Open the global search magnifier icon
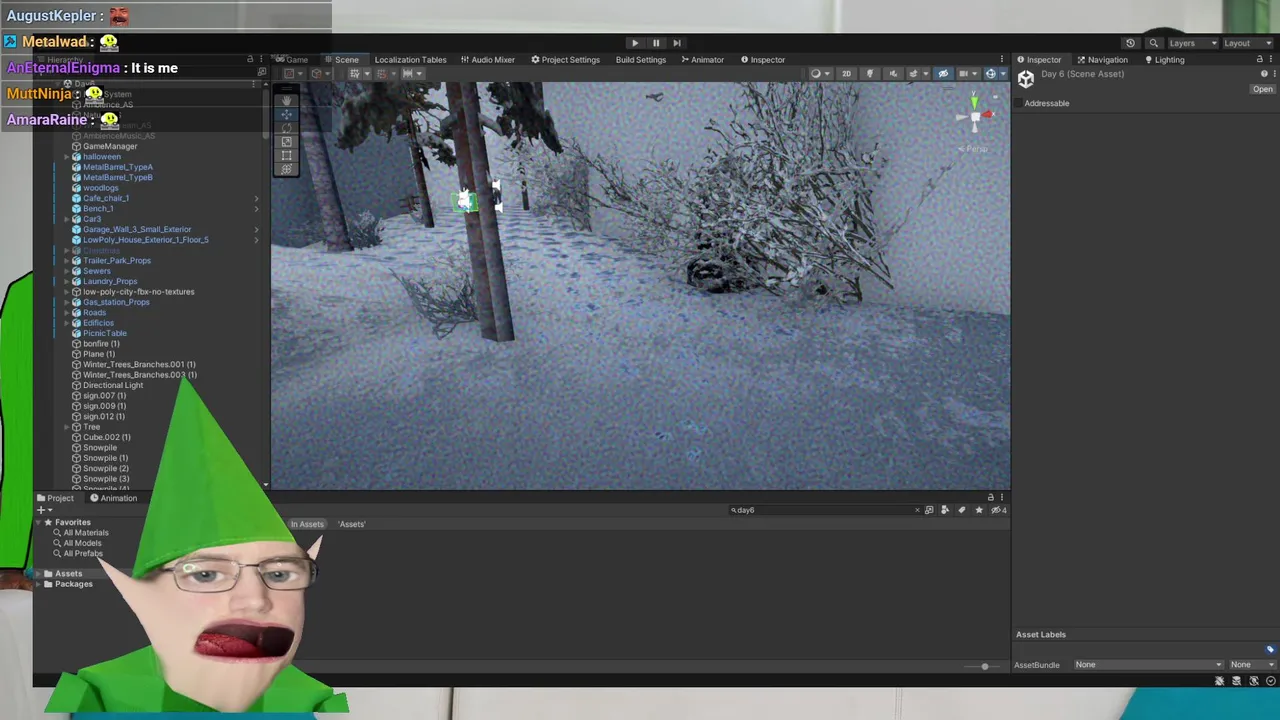1280x720 pixels. pos(1154,43)
